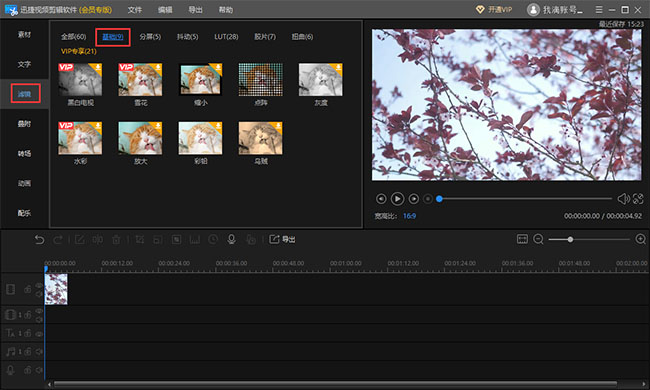The height and width of the screenshot is (390, 650).
Task: Click the preview playback progress slider
Action: pos(524,199)
